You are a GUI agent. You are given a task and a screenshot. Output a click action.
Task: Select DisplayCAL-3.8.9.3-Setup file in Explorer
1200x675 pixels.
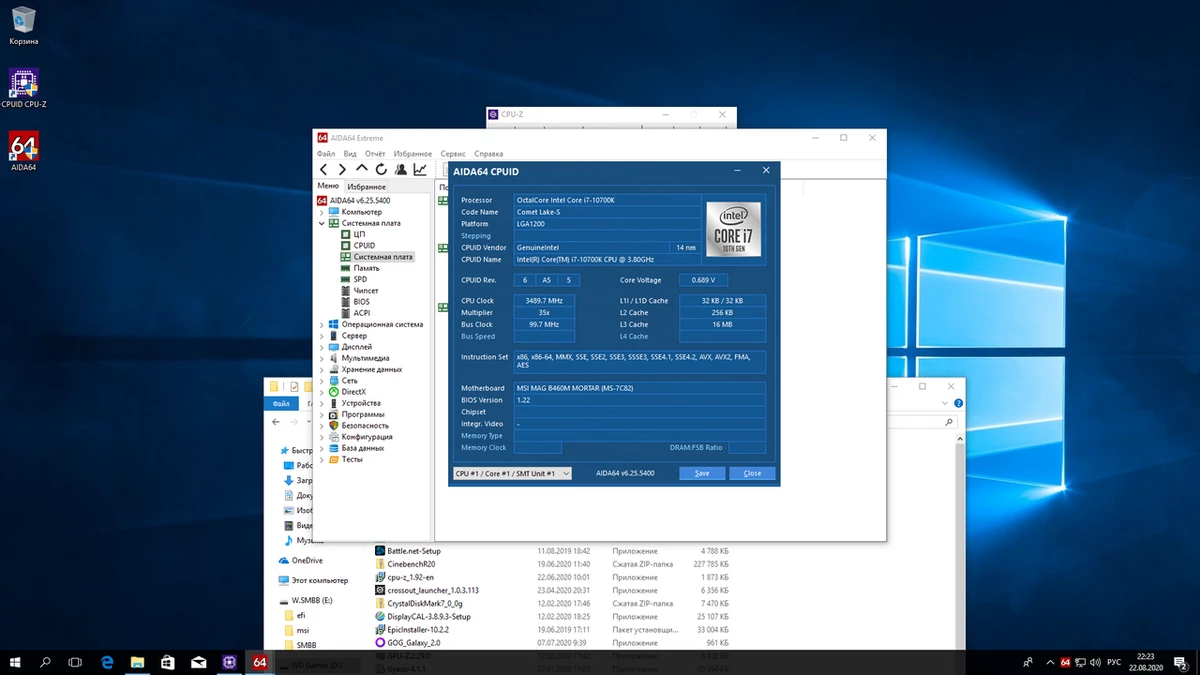423,616
